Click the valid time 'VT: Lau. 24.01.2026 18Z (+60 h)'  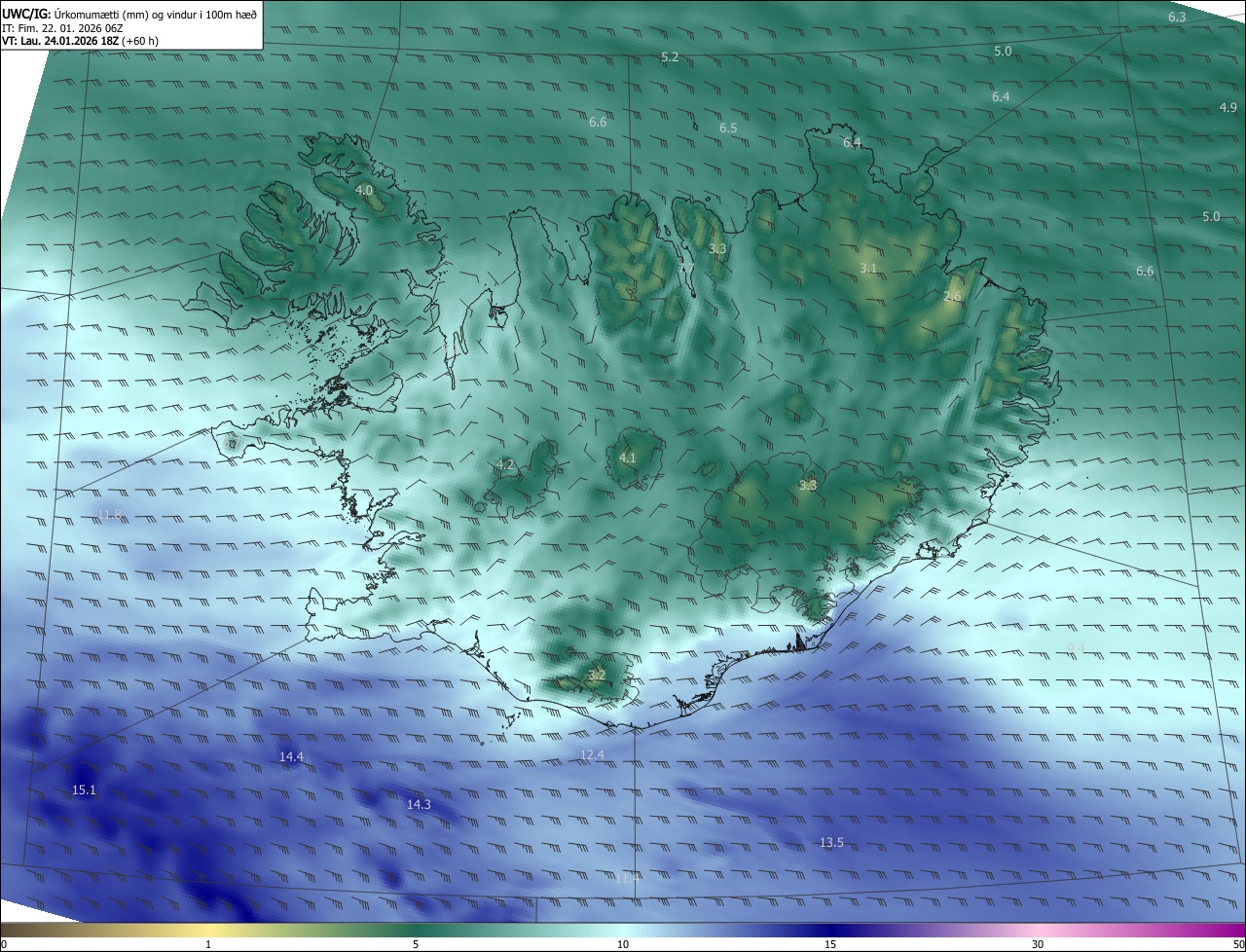[81, 41]
